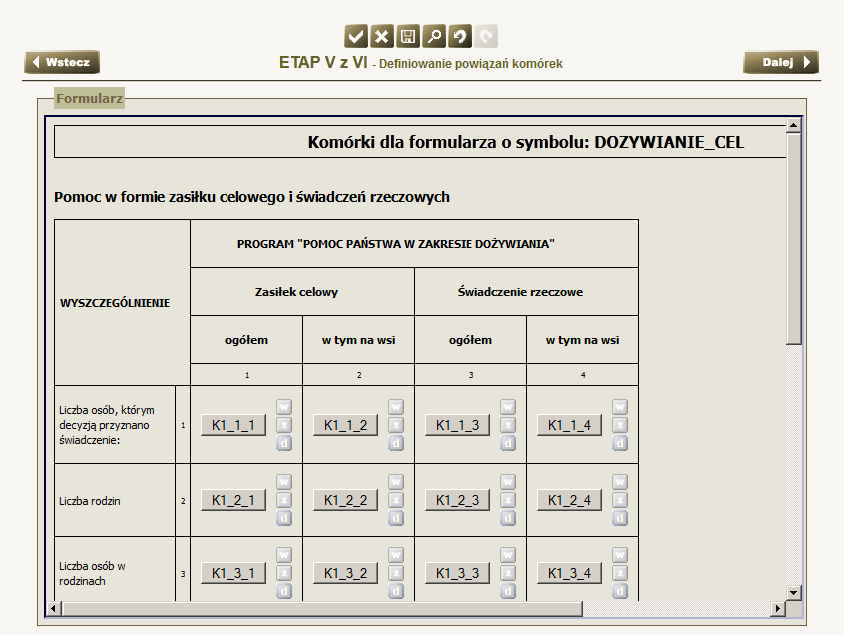Image resolution: width=844 pixels, height=635 pixels.
Task: Click the disabled redo arrow icon
Action: click(x=486, y=37)
